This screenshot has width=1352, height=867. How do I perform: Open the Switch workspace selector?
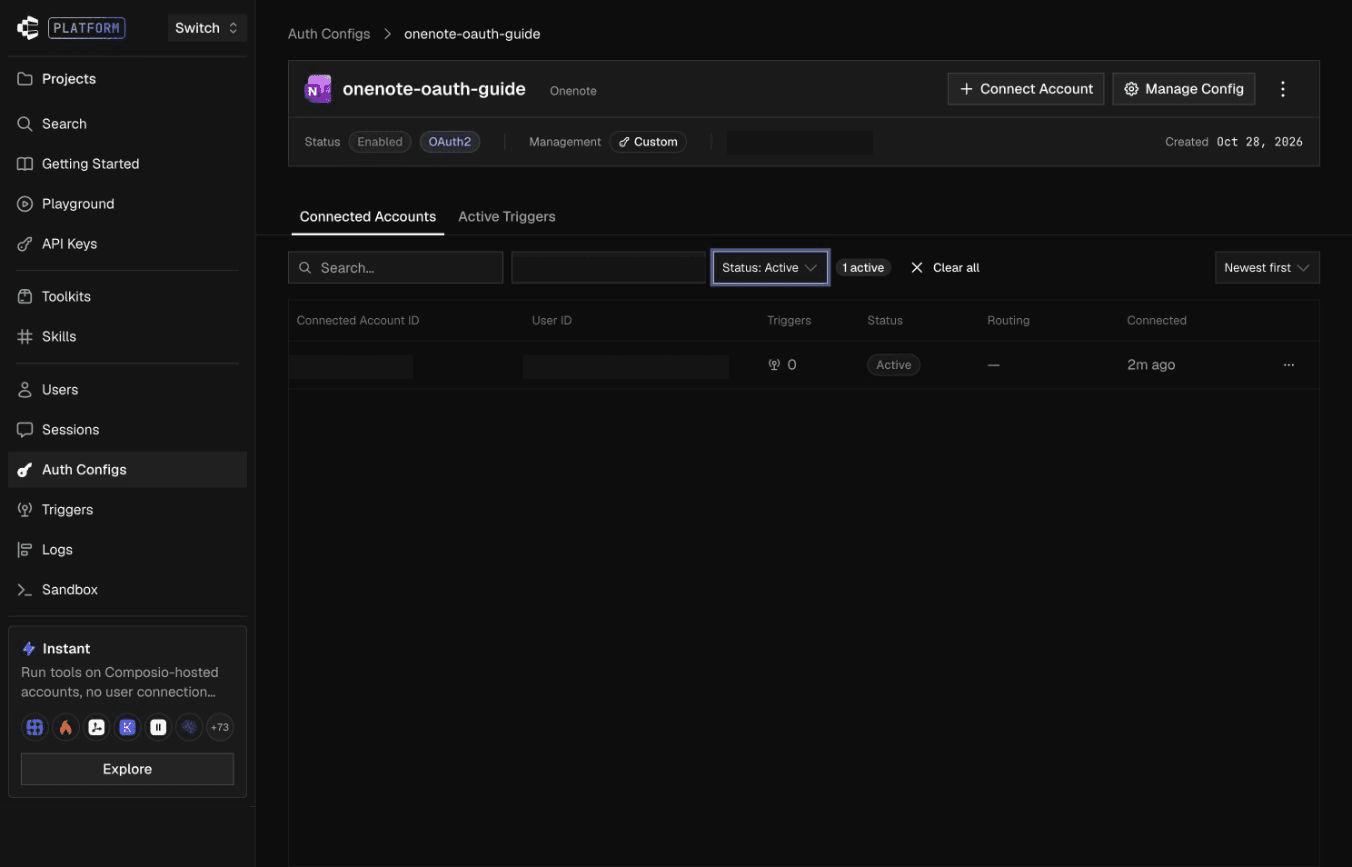pyautogui.click(x=207, y=28)
